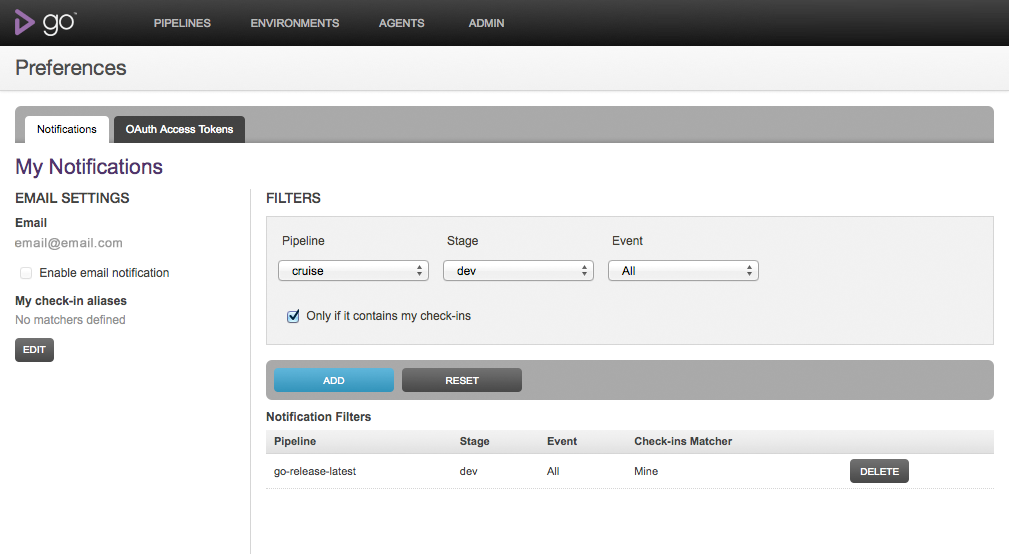Open the Agents section
The height and width of the screenshot is (554, 1009).
(401, 23)
